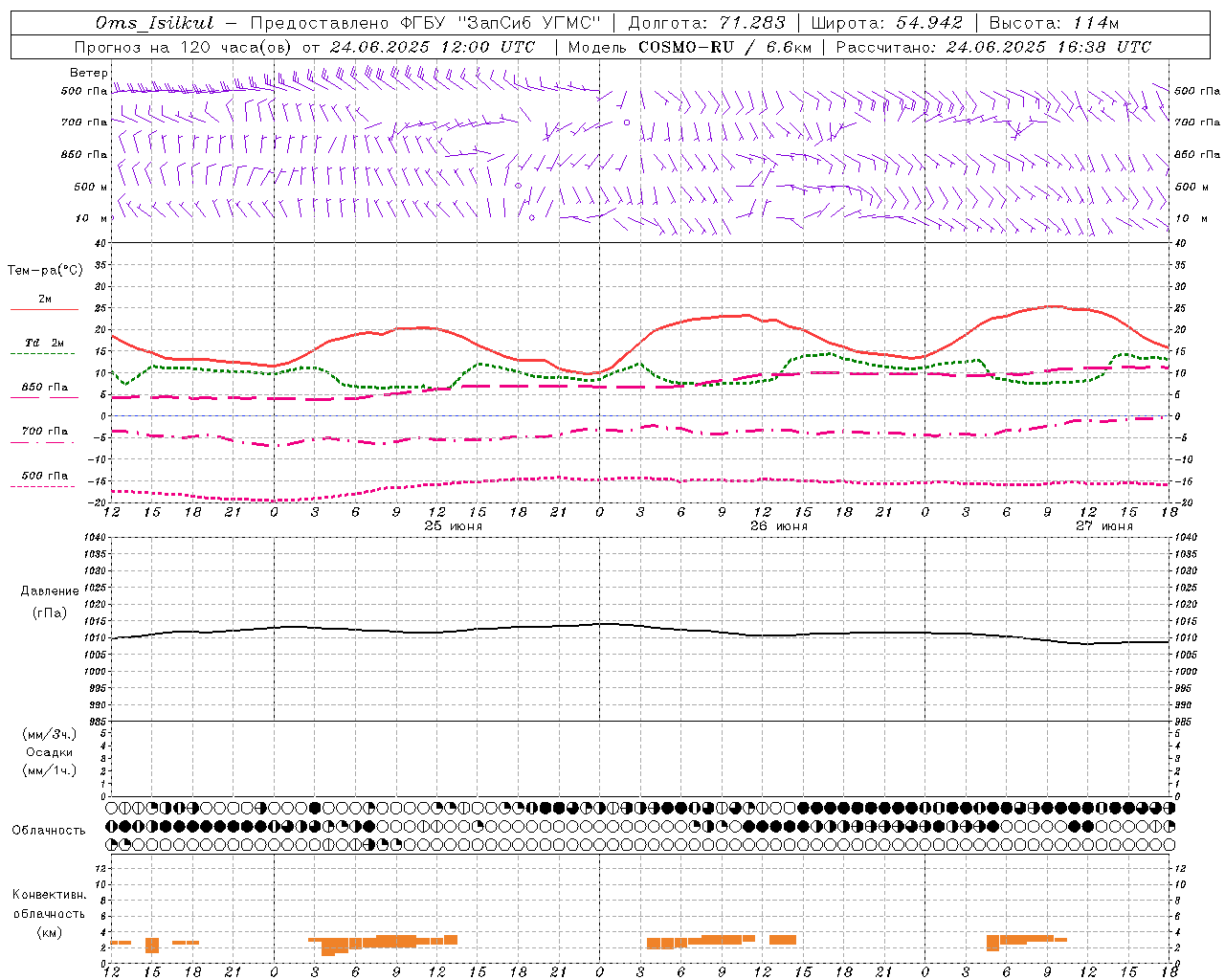Click "10 м" on the right wind axis

[x=1192, y=218]
